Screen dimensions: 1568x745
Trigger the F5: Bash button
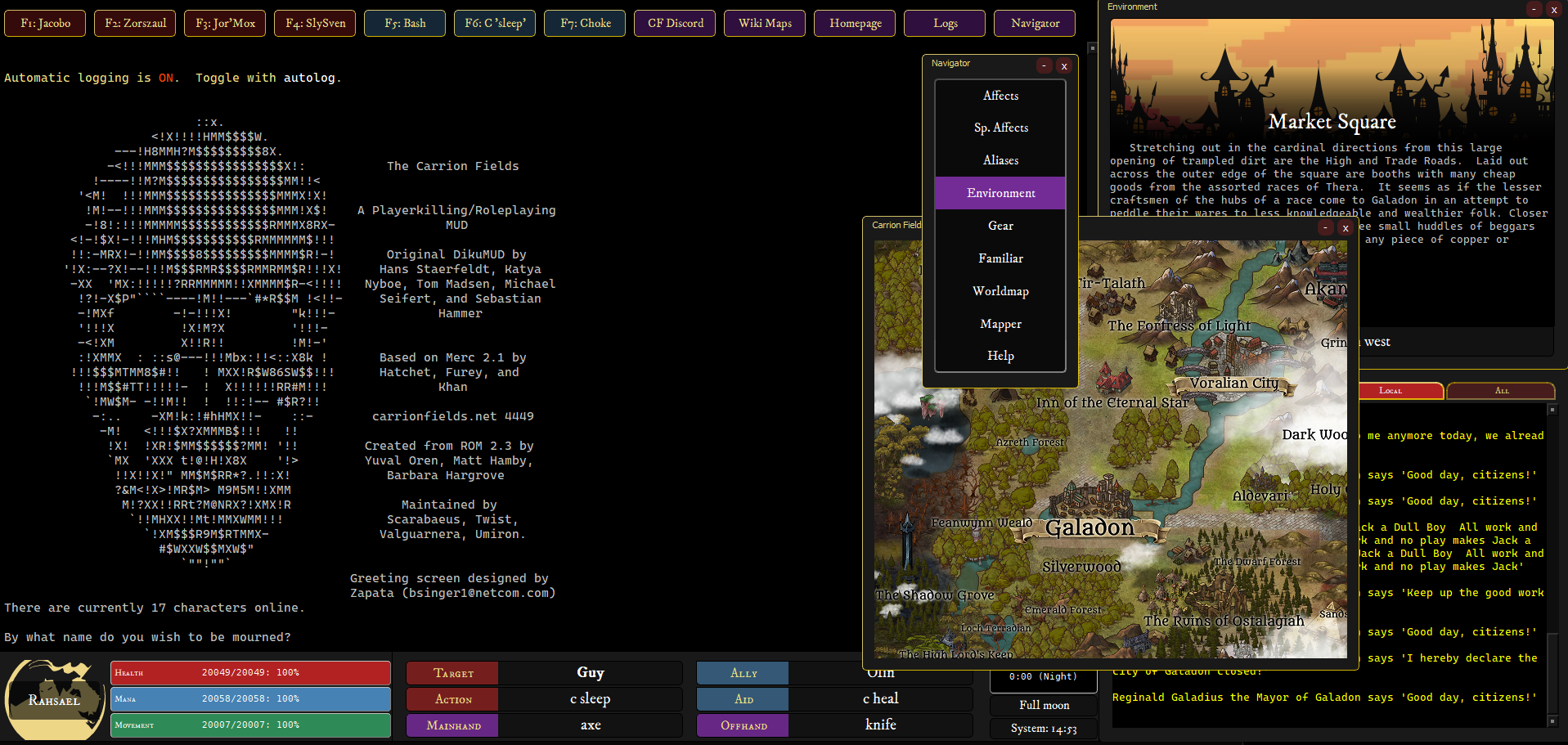click(405, 23)
